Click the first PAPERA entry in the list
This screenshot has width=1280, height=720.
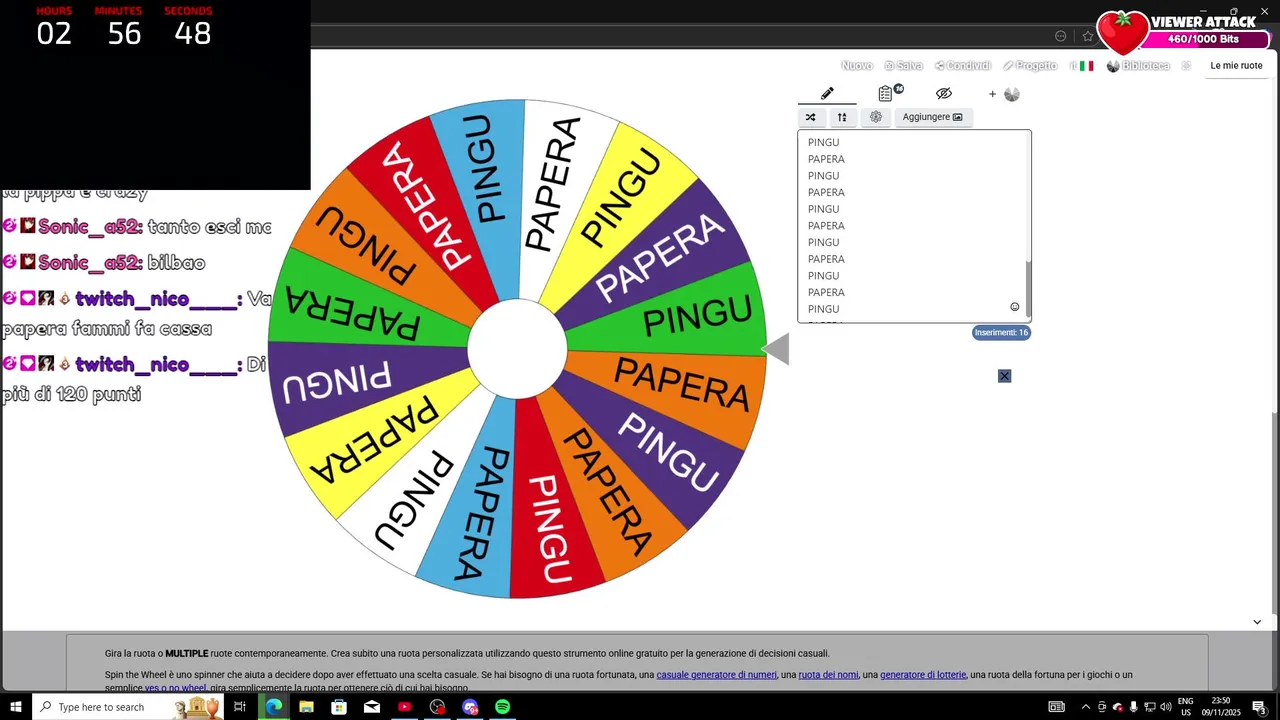point(826,159)
